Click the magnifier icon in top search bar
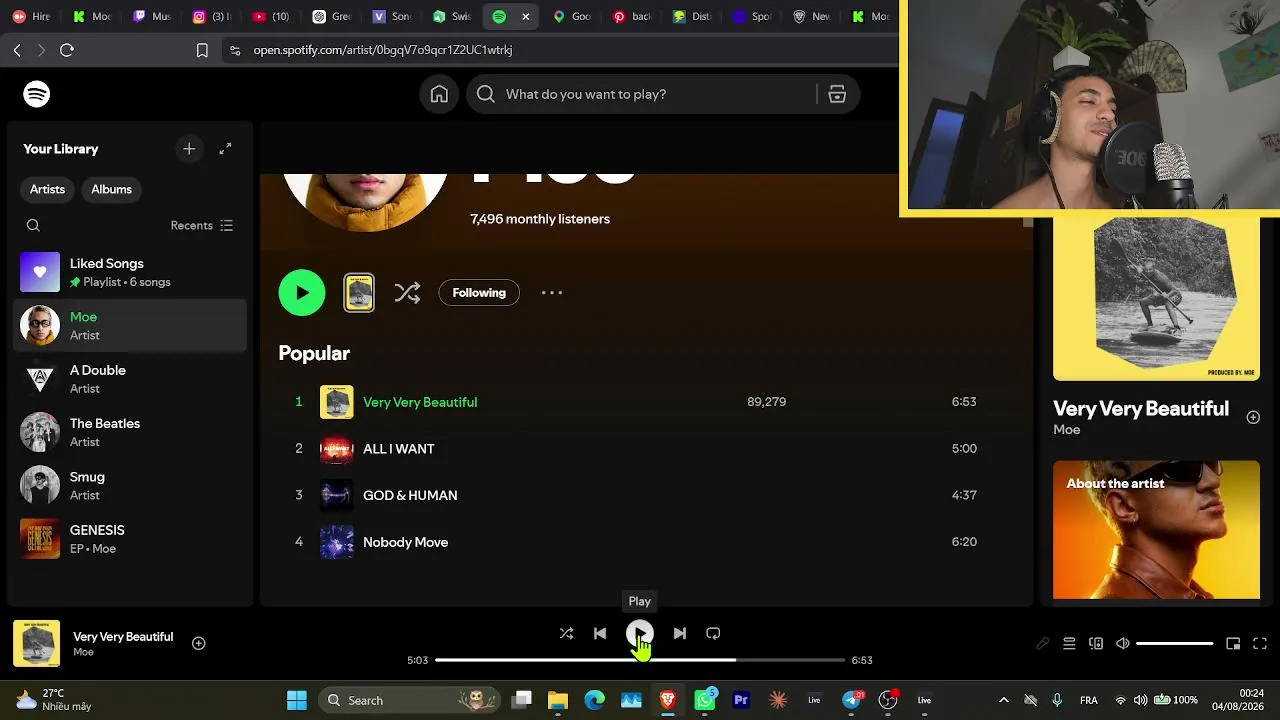 point(486,94)
